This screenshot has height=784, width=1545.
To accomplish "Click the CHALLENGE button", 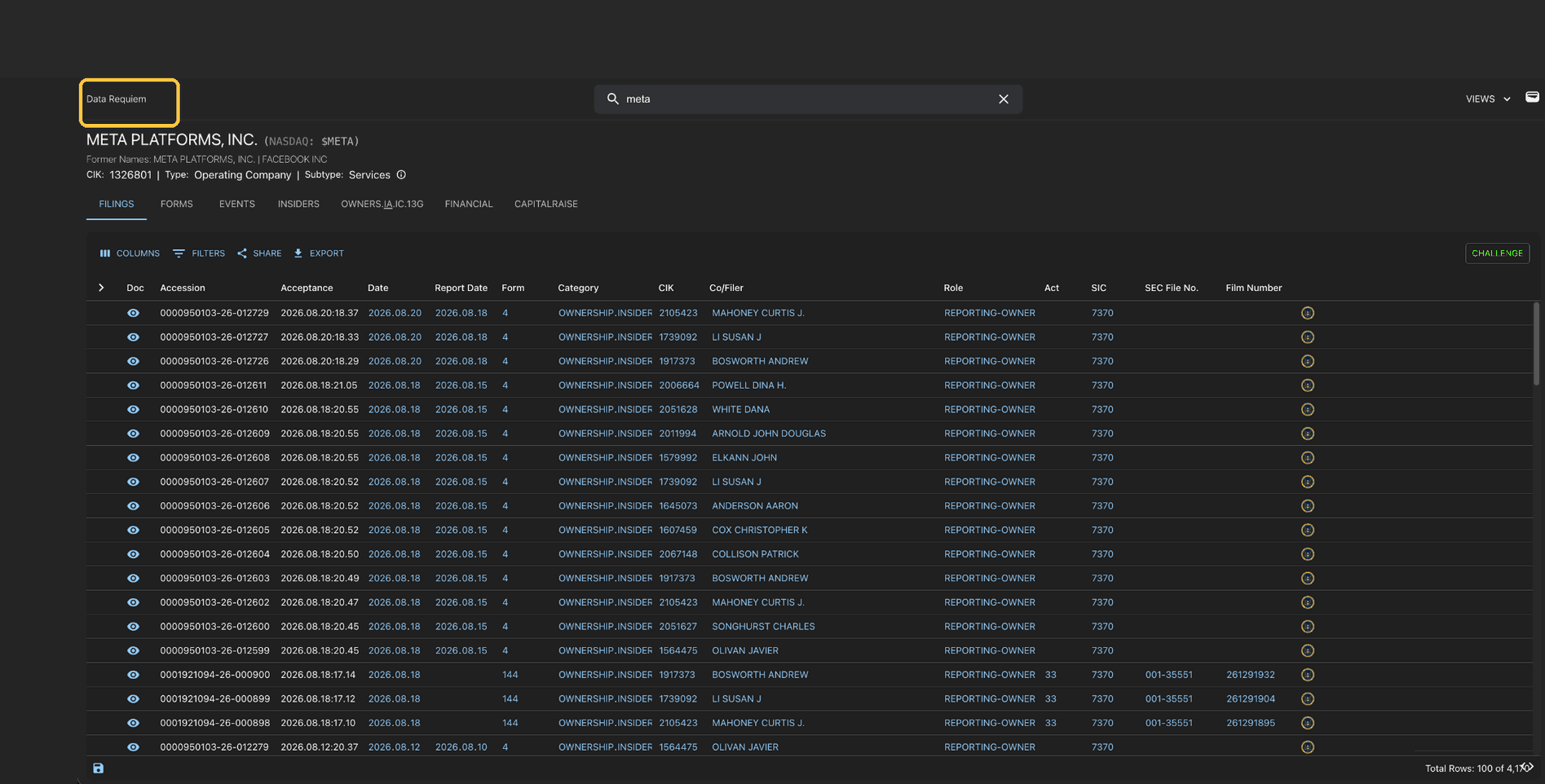I will pos(1497,253).
